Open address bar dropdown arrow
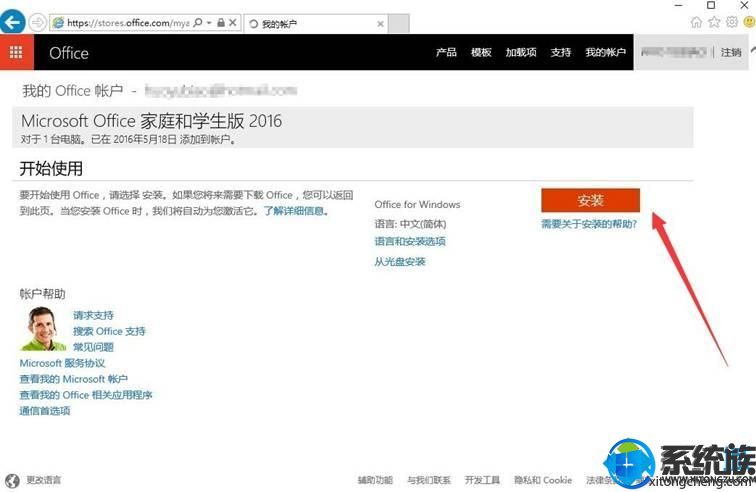This screenshot has width=756, height=492. pos(209,23)
